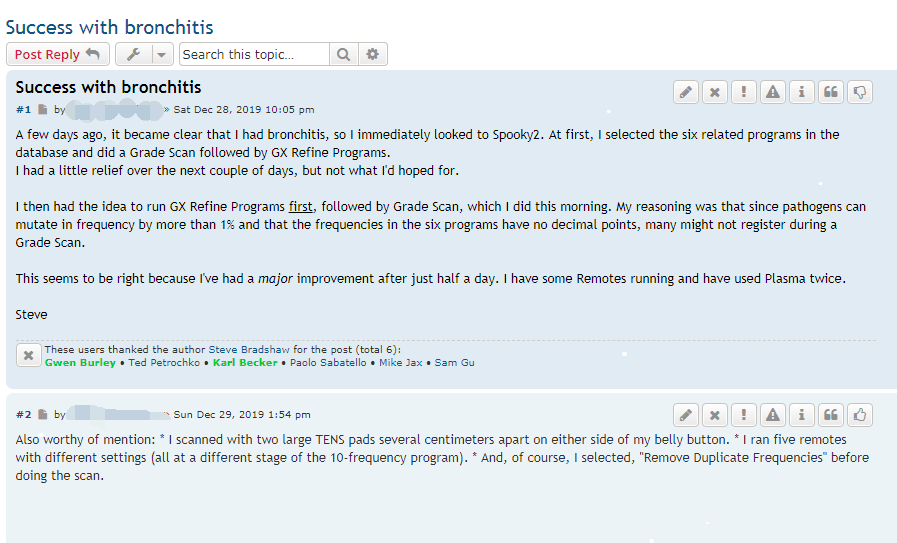Open post #1 information icon
Image resolution: width=897 pixels, height=543 pixels.
point(801,92)
